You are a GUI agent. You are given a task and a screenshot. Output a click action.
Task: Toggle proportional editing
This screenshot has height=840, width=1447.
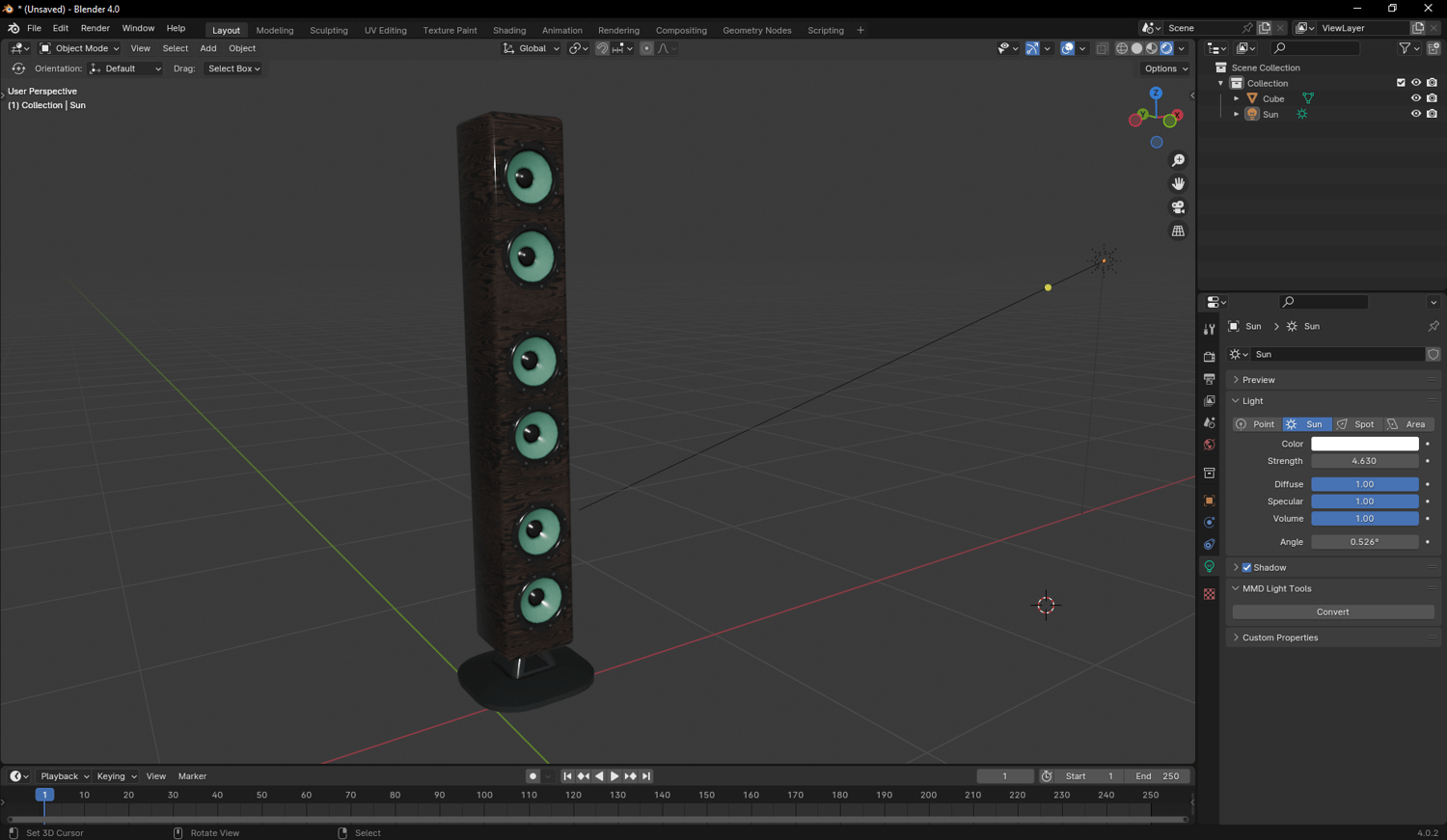pyautogui.click(x=646, y=48)
